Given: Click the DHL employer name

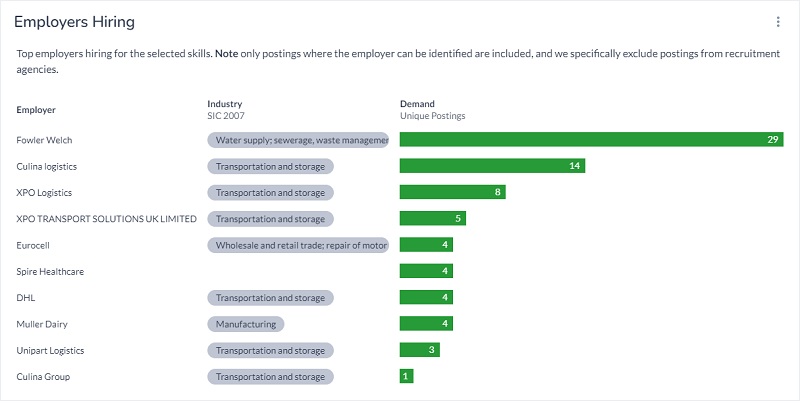Looking at the screenshot, I should (x=26, y=298).
